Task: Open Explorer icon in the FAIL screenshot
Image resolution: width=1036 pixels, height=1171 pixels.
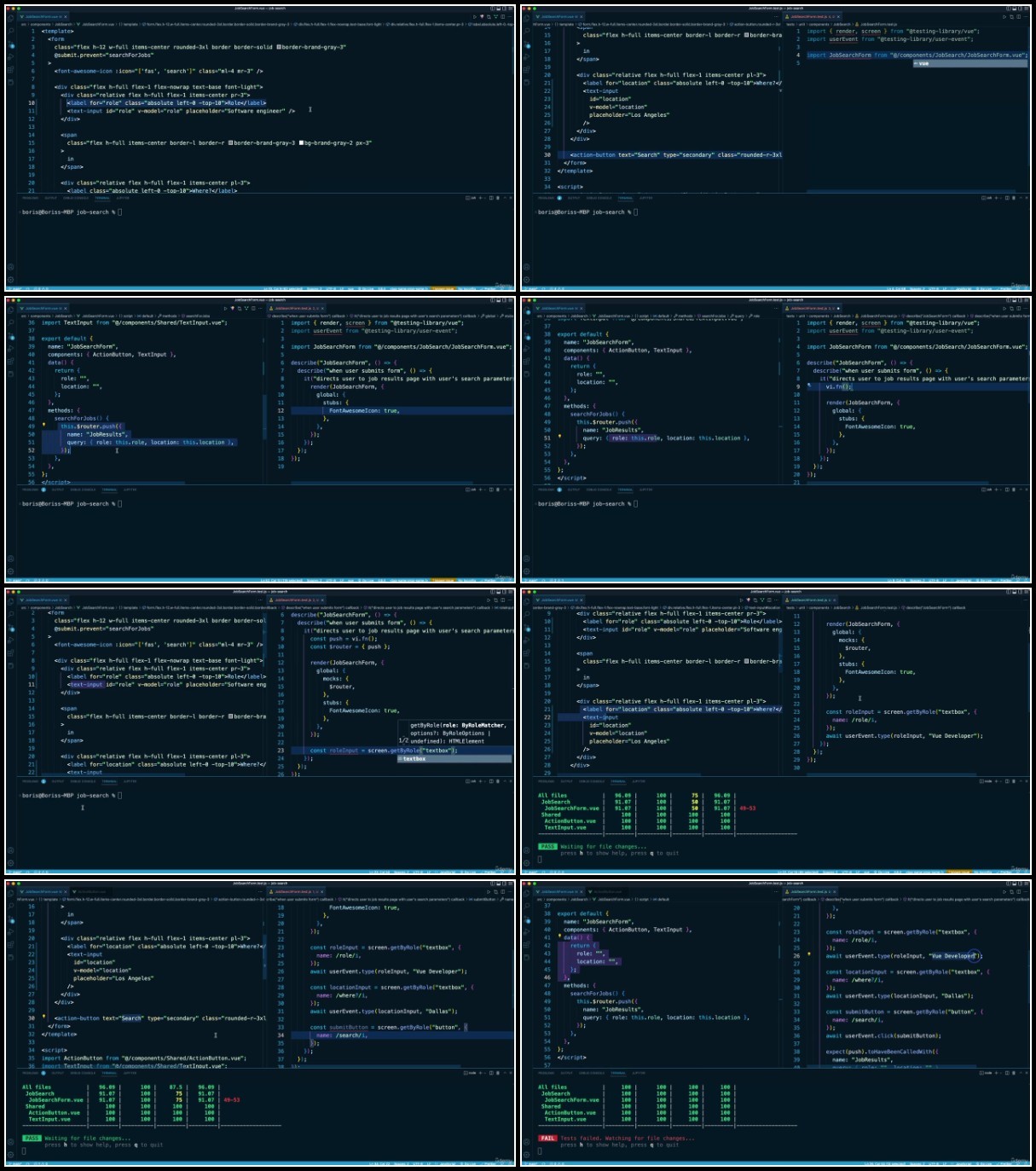Action: point(527,892)
